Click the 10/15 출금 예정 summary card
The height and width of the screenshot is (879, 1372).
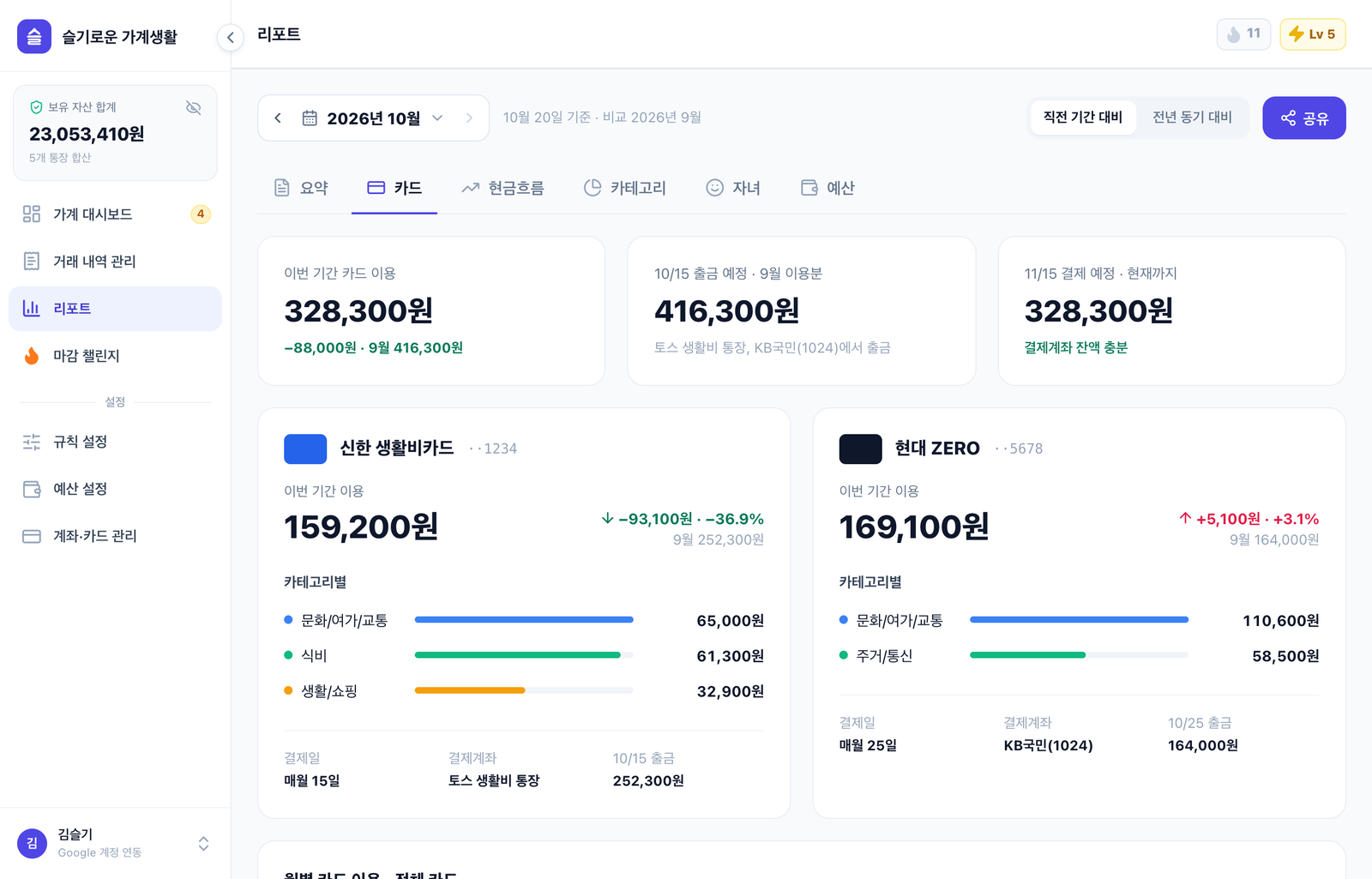click(802, 311)
